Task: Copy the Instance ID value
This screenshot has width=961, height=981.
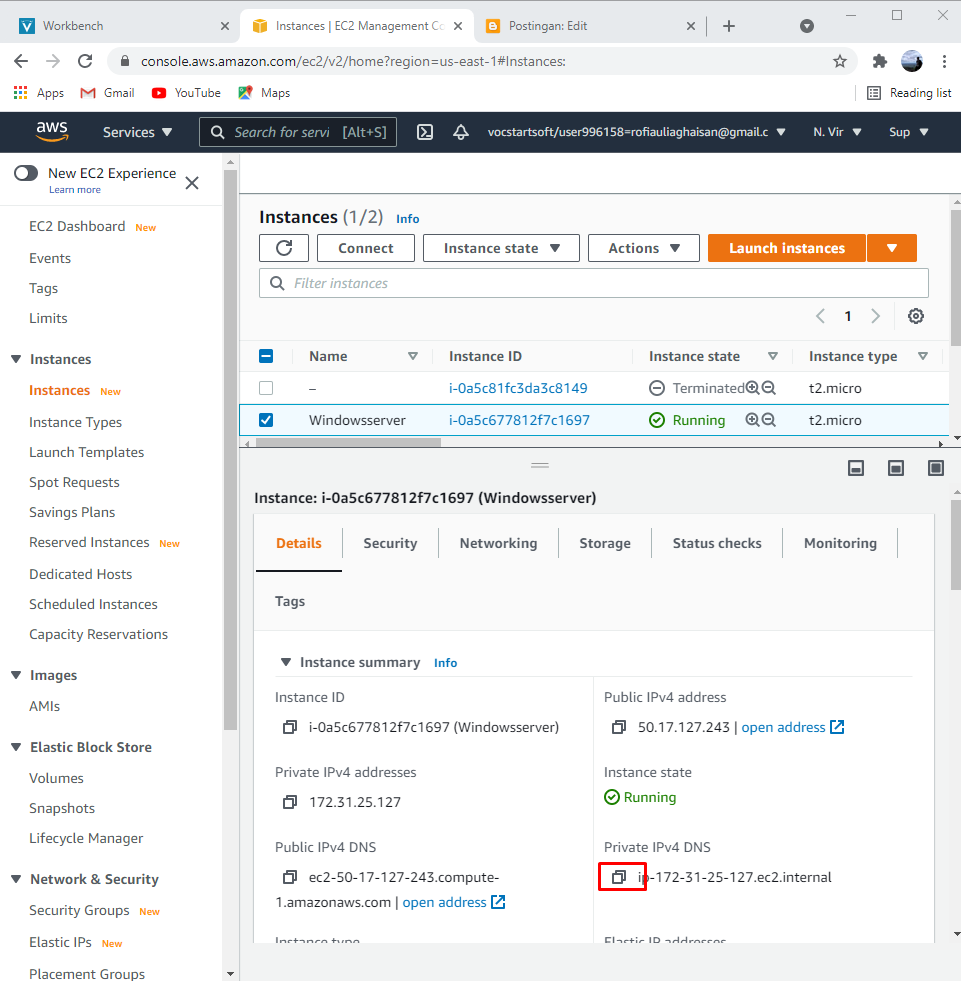Action: click(x=290, y=727)
